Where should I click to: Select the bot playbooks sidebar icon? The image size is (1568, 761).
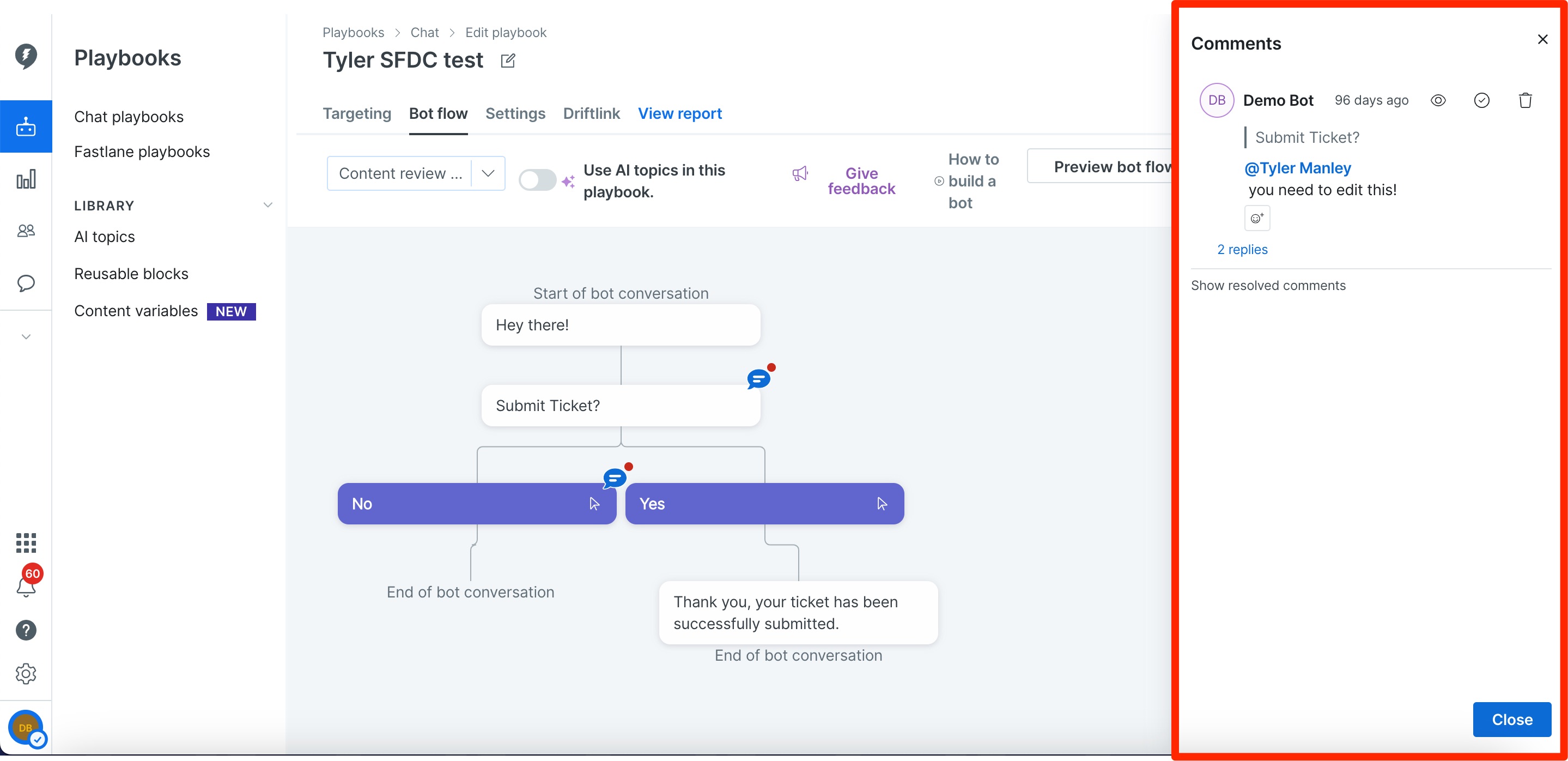point(26,126)
